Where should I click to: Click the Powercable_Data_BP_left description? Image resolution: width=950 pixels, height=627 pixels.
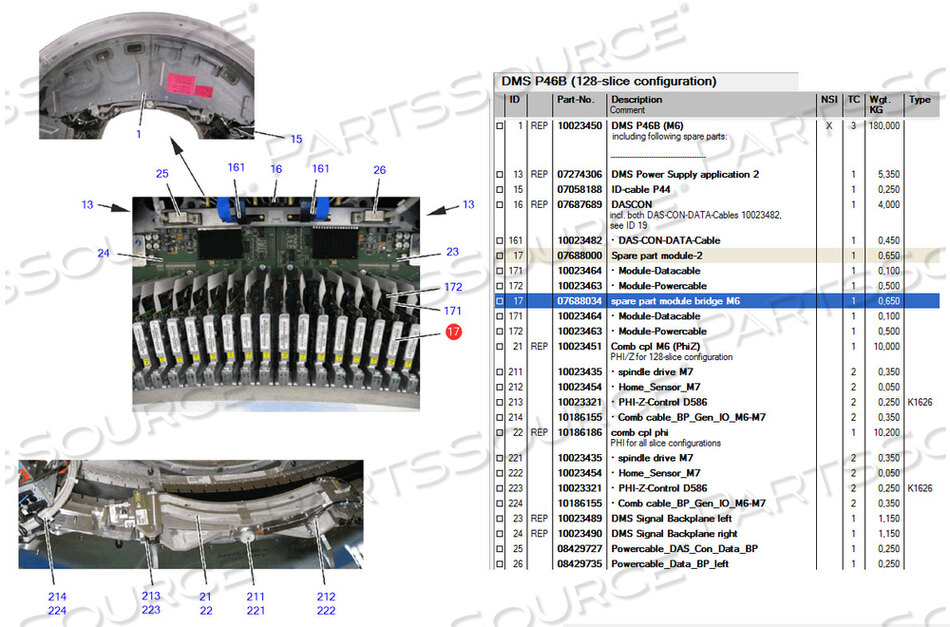(x=670, y=564)
